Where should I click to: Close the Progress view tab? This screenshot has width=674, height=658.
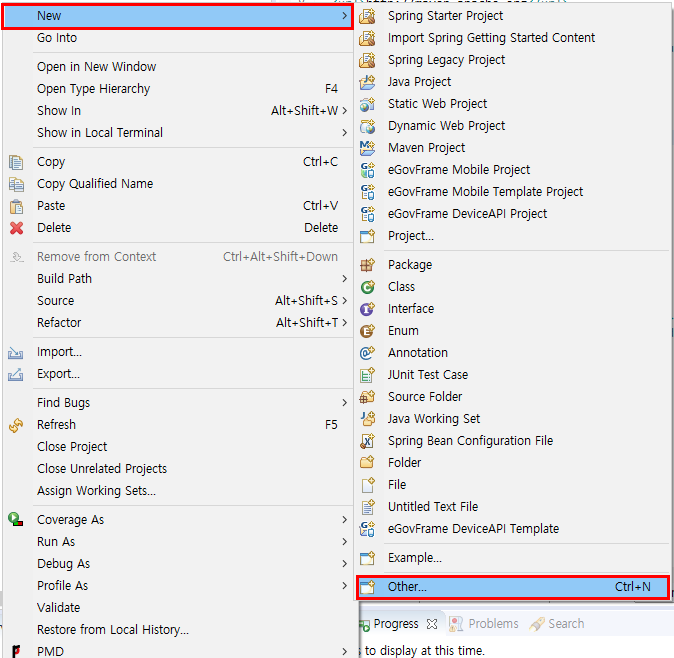(x=432, y=624)
